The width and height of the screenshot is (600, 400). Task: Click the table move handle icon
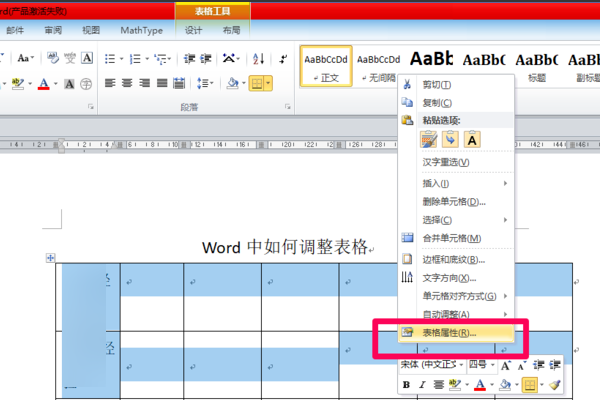tap(51, 258)
